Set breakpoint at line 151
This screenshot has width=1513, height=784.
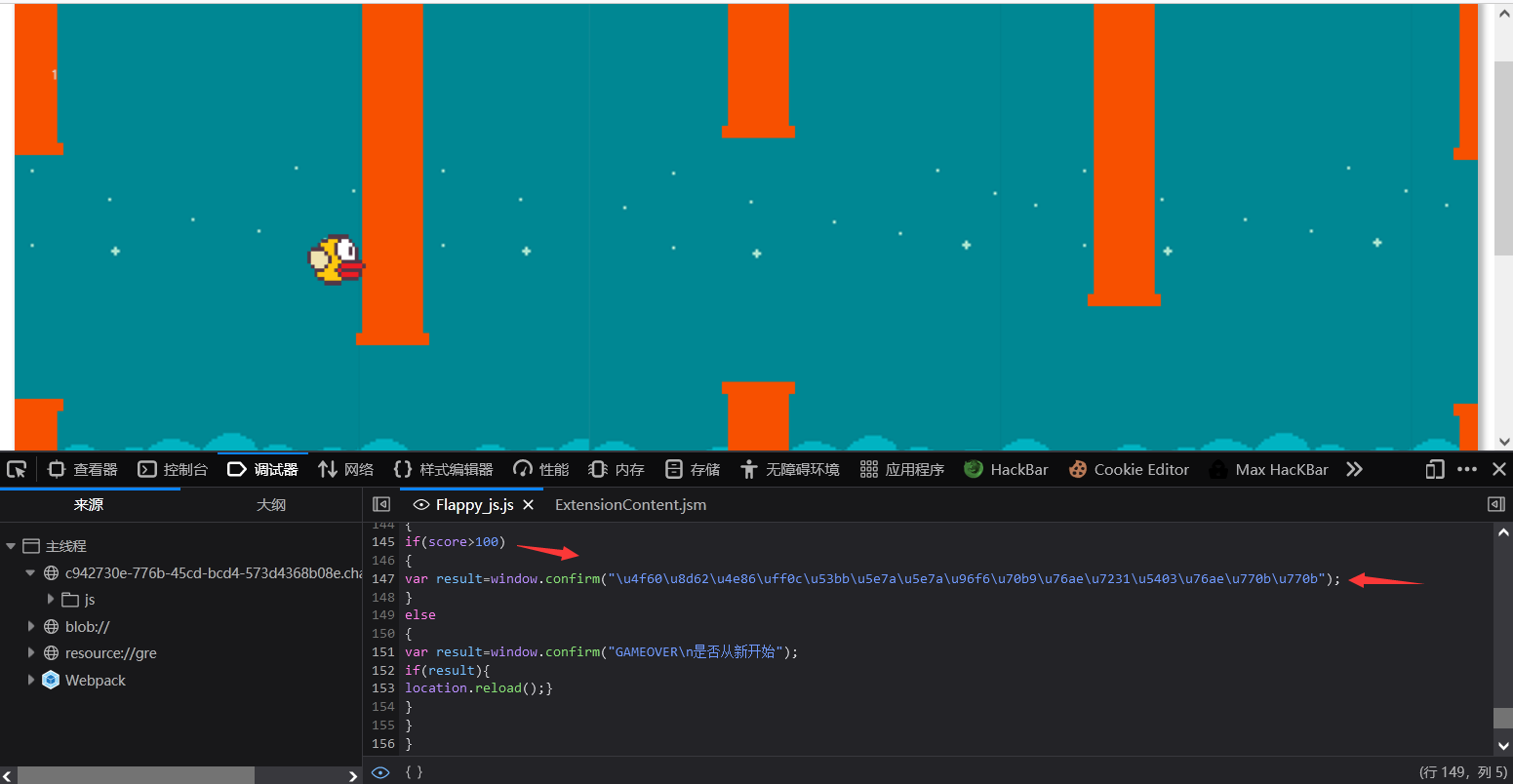pyautogui.click(x=382, y=651)
